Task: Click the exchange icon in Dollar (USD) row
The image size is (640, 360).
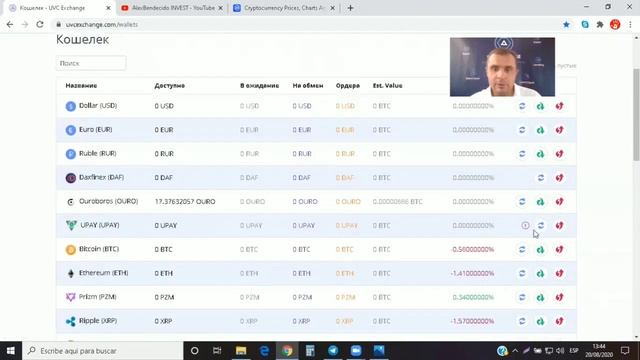Action: click(522, 106)
